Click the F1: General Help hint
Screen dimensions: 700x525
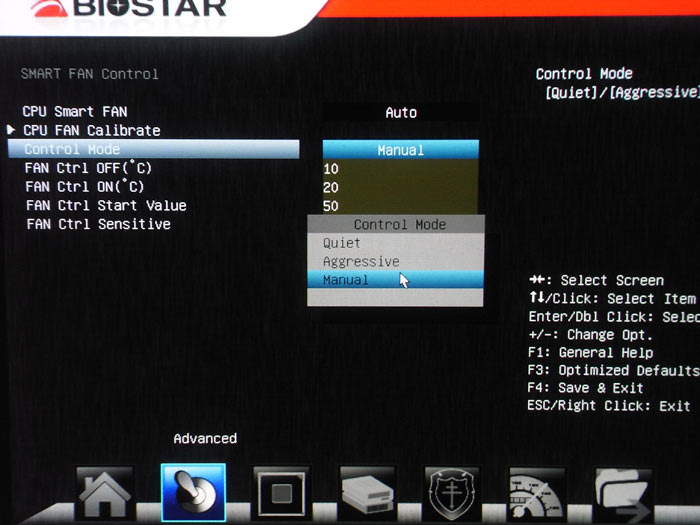590,352
